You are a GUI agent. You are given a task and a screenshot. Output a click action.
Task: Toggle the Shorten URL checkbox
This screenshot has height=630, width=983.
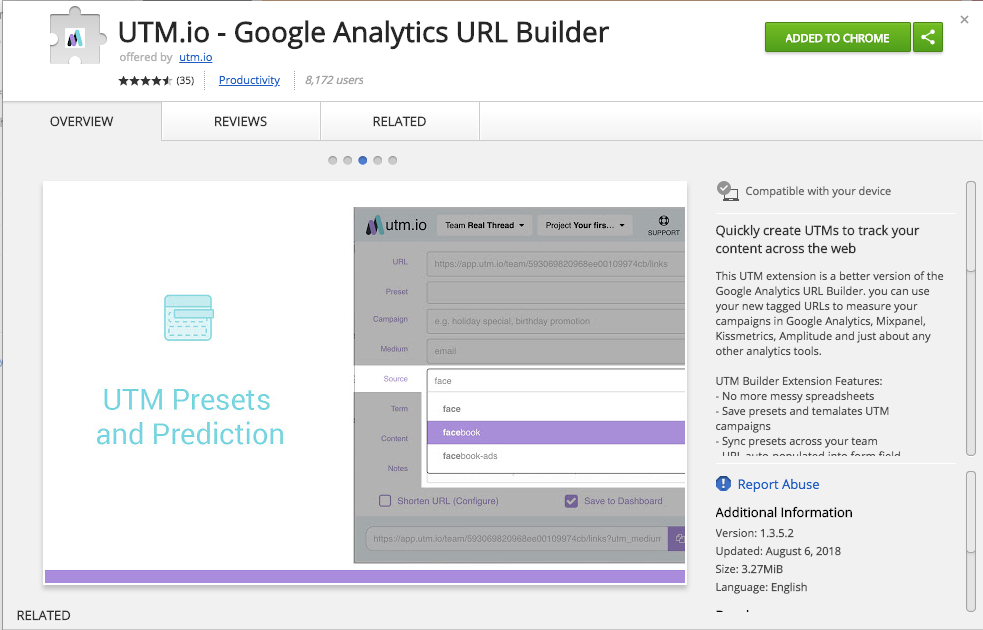(385, 501)
